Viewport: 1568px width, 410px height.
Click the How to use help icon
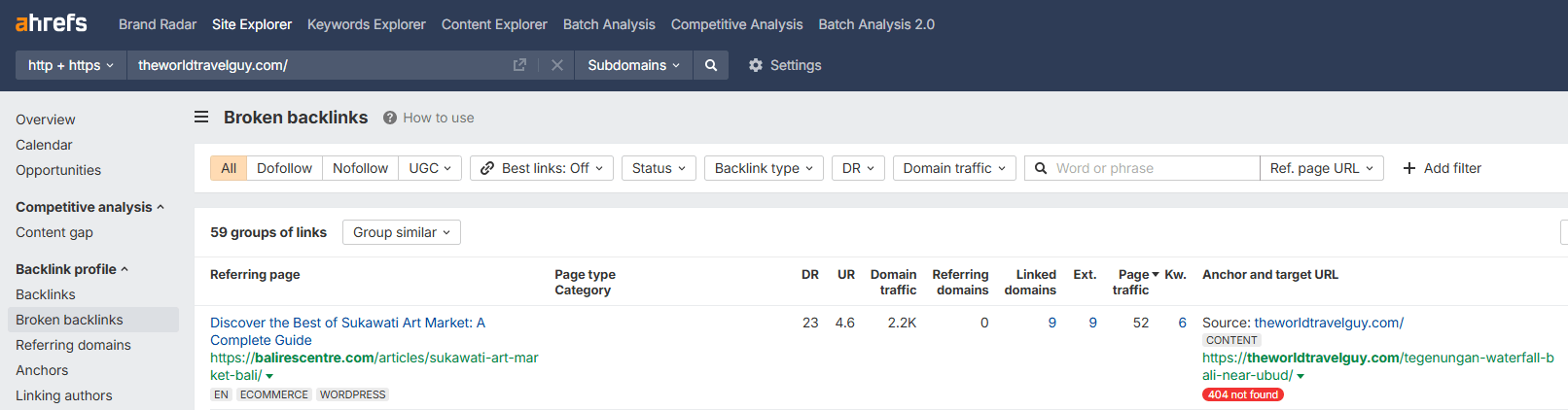(390, 118)
